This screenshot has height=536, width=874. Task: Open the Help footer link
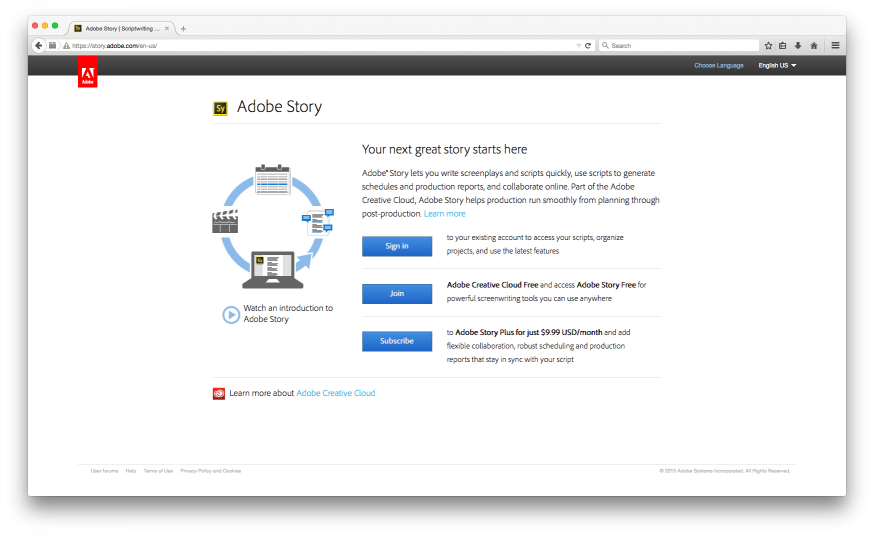[130, 471]
